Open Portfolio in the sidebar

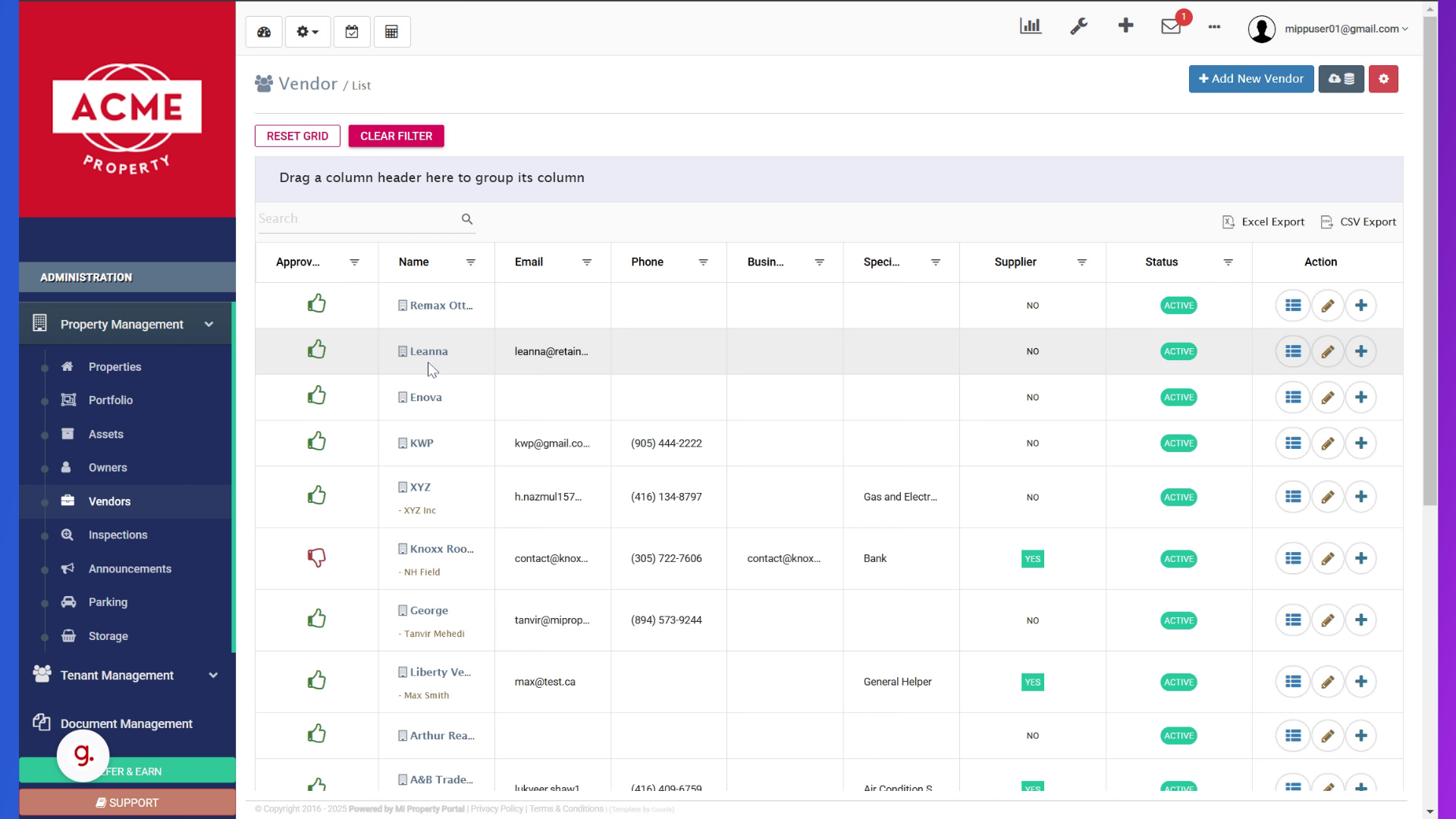click(111, 400)
